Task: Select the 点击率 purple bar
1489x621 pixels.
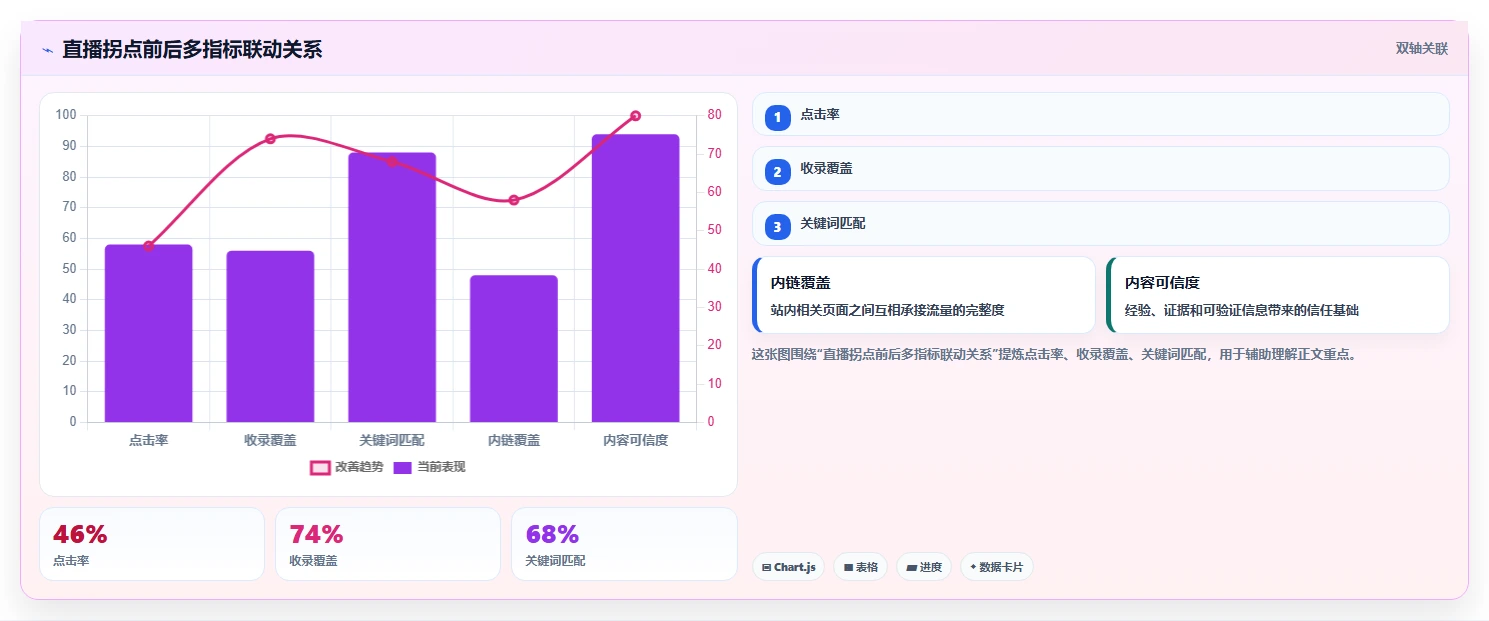Action: (148, 333)
